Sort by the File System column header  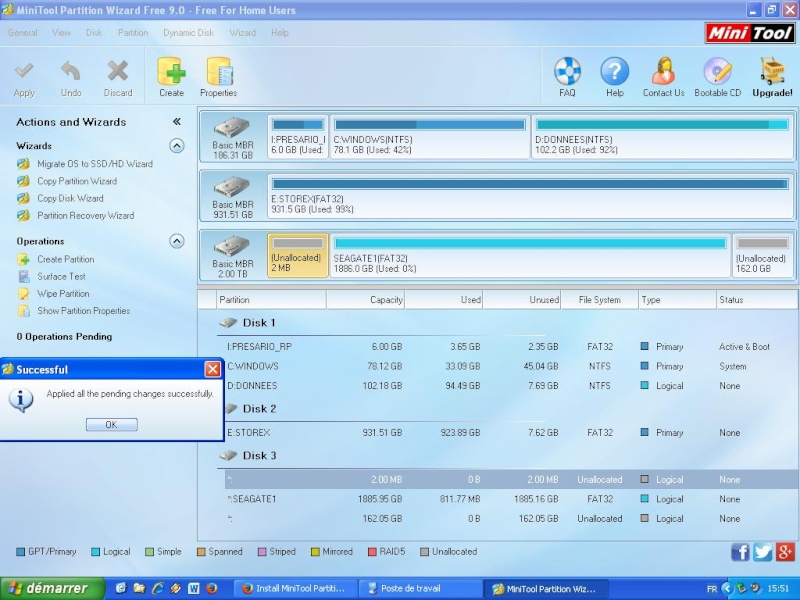coord(599,300)
